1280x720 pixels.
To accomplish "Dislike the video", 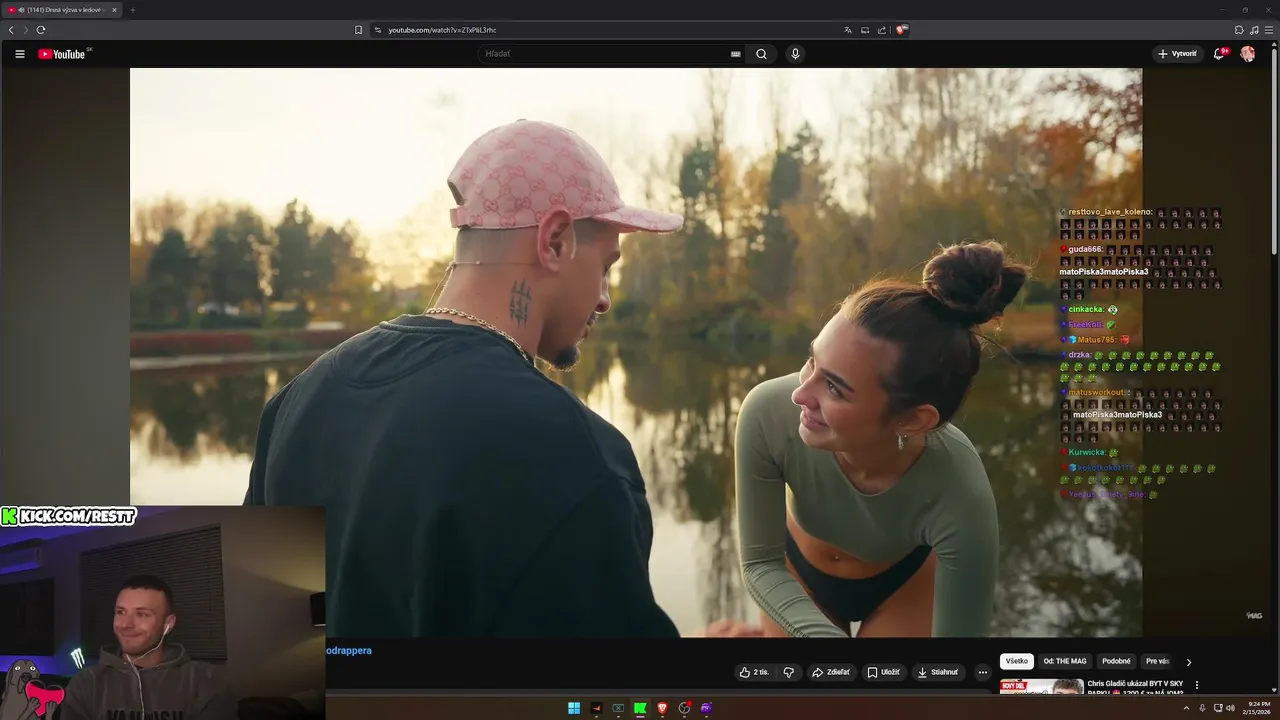I will (x=788, y=672).
